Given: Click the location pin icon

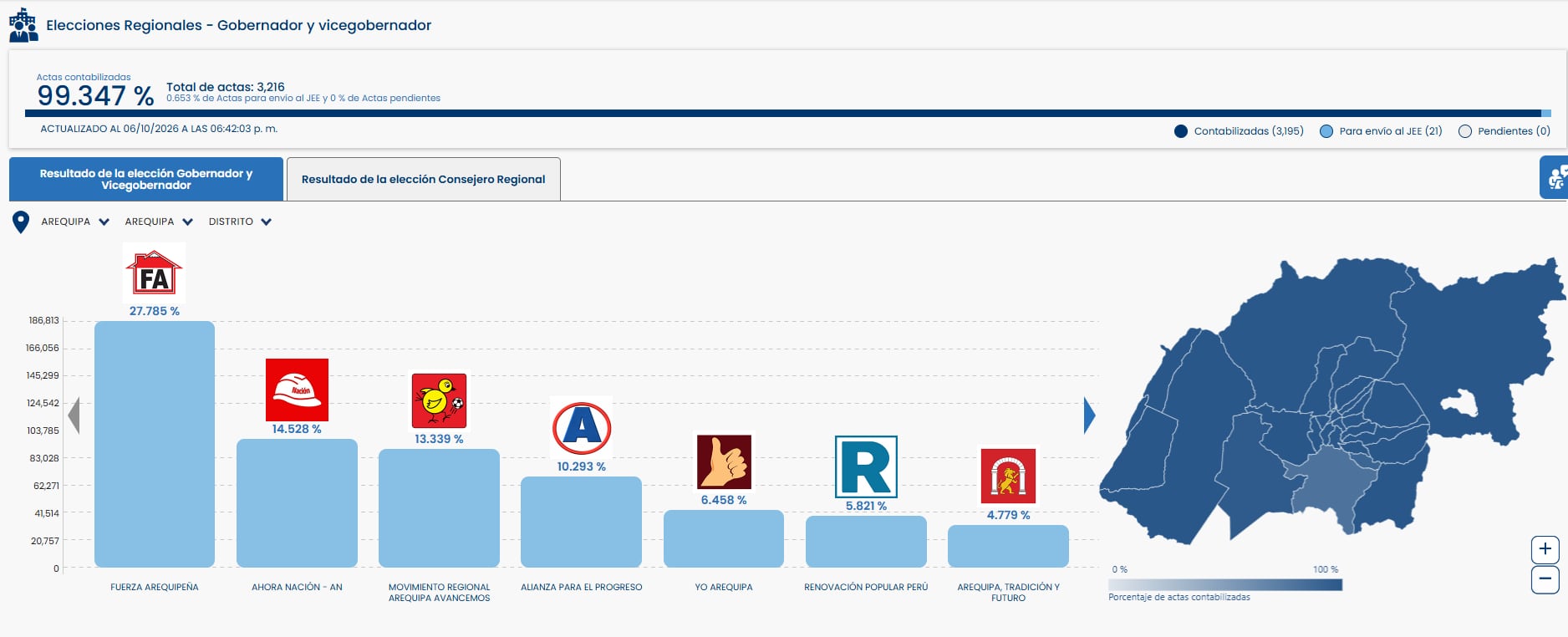Looking at the screenshot, I should tap(21, 222).
